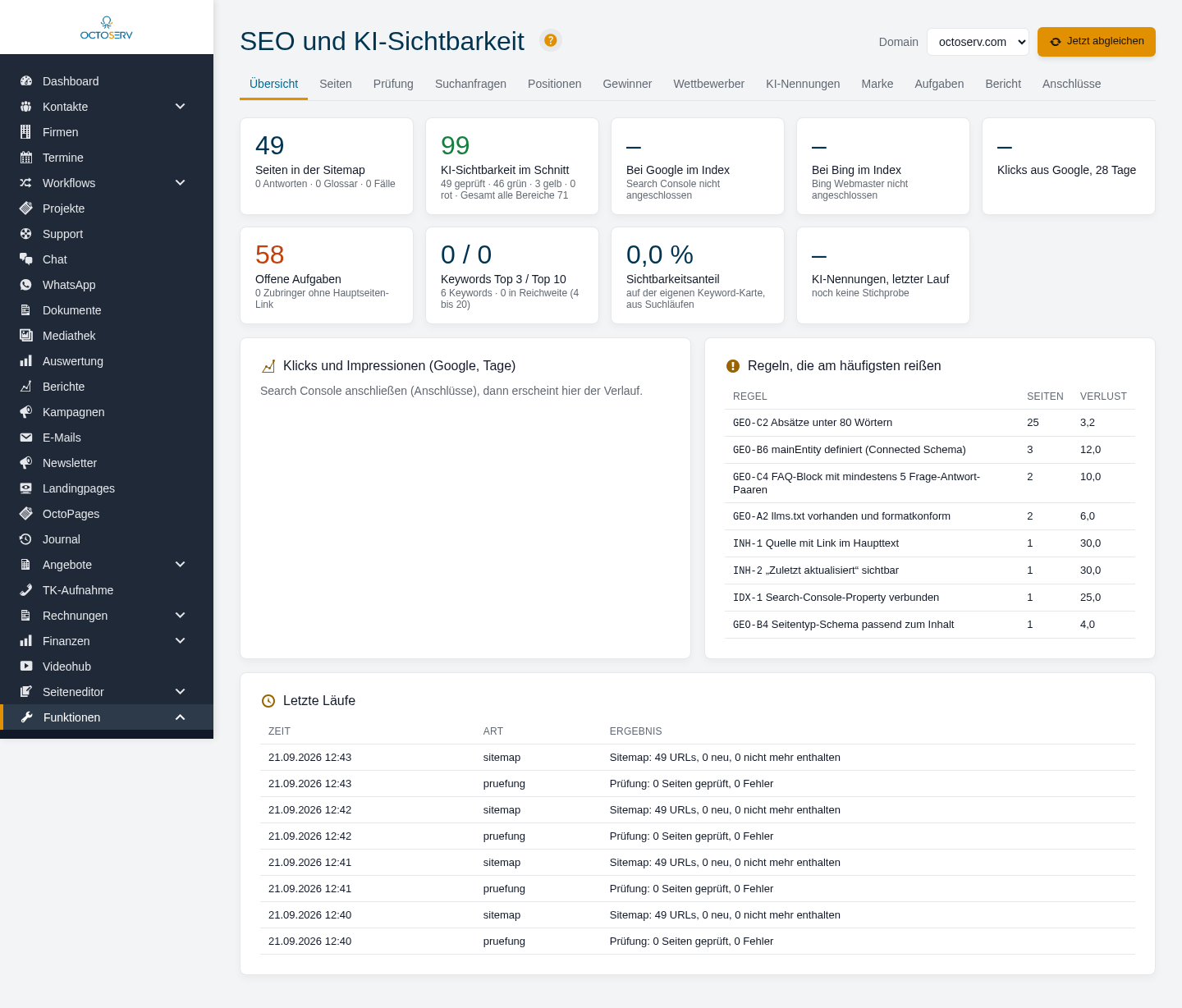Image resolution: width=1182 pixels, height=1008 pixels.
Task: Click the Chat bubbles icon
Action: [x=26, y=259]
